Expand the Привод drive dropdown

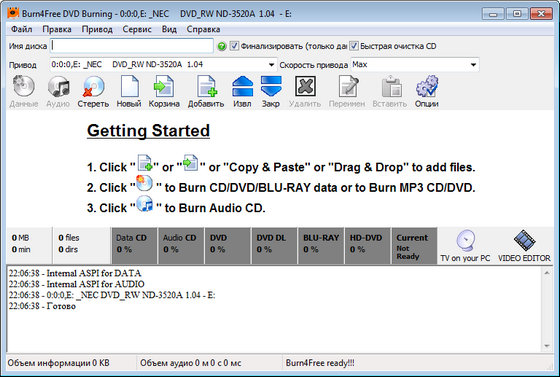point(271,65)
